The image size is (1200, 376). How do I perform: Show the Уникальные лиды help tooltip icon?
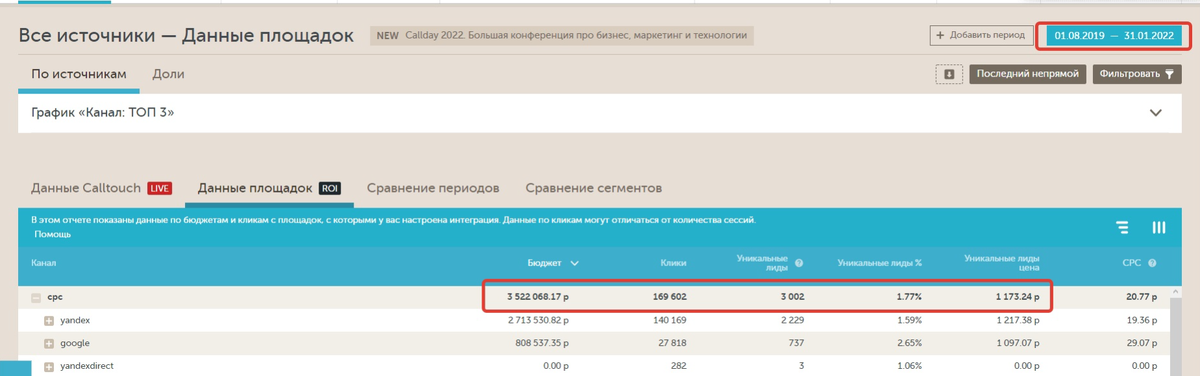tap(799, 264)
